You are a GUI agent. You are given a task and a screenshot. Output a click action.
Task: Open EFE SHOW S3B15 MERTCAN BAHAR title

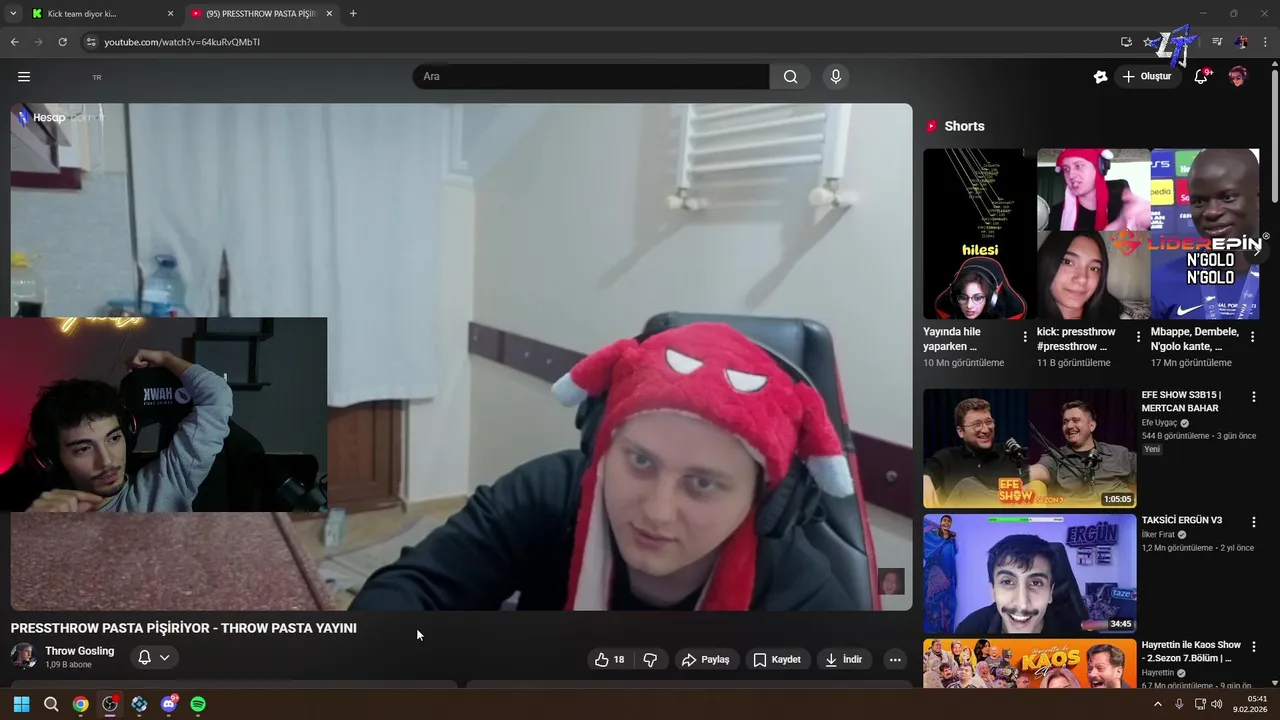coord(1181,401)
